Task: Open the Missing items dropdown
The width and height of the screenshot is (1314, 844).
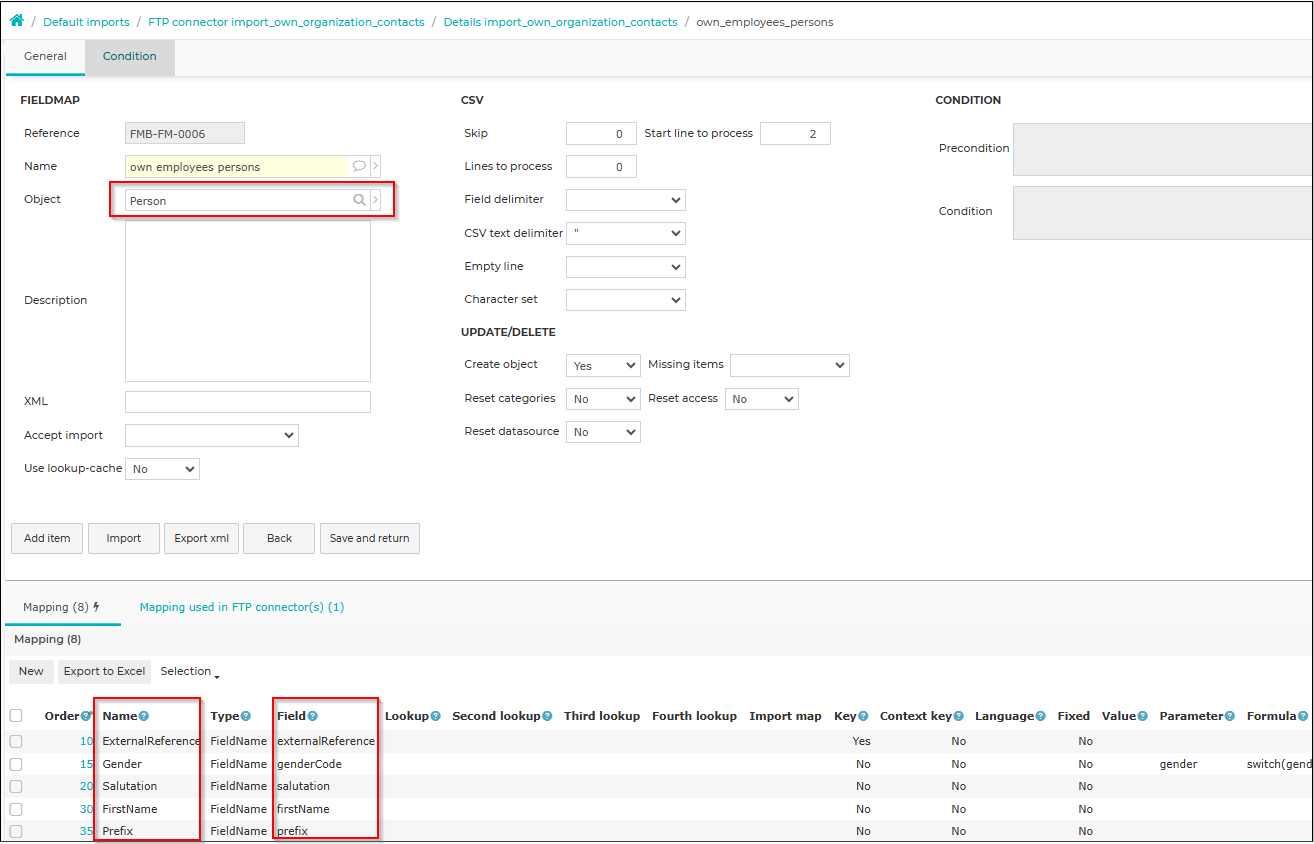Action: (x=789, y=365)
